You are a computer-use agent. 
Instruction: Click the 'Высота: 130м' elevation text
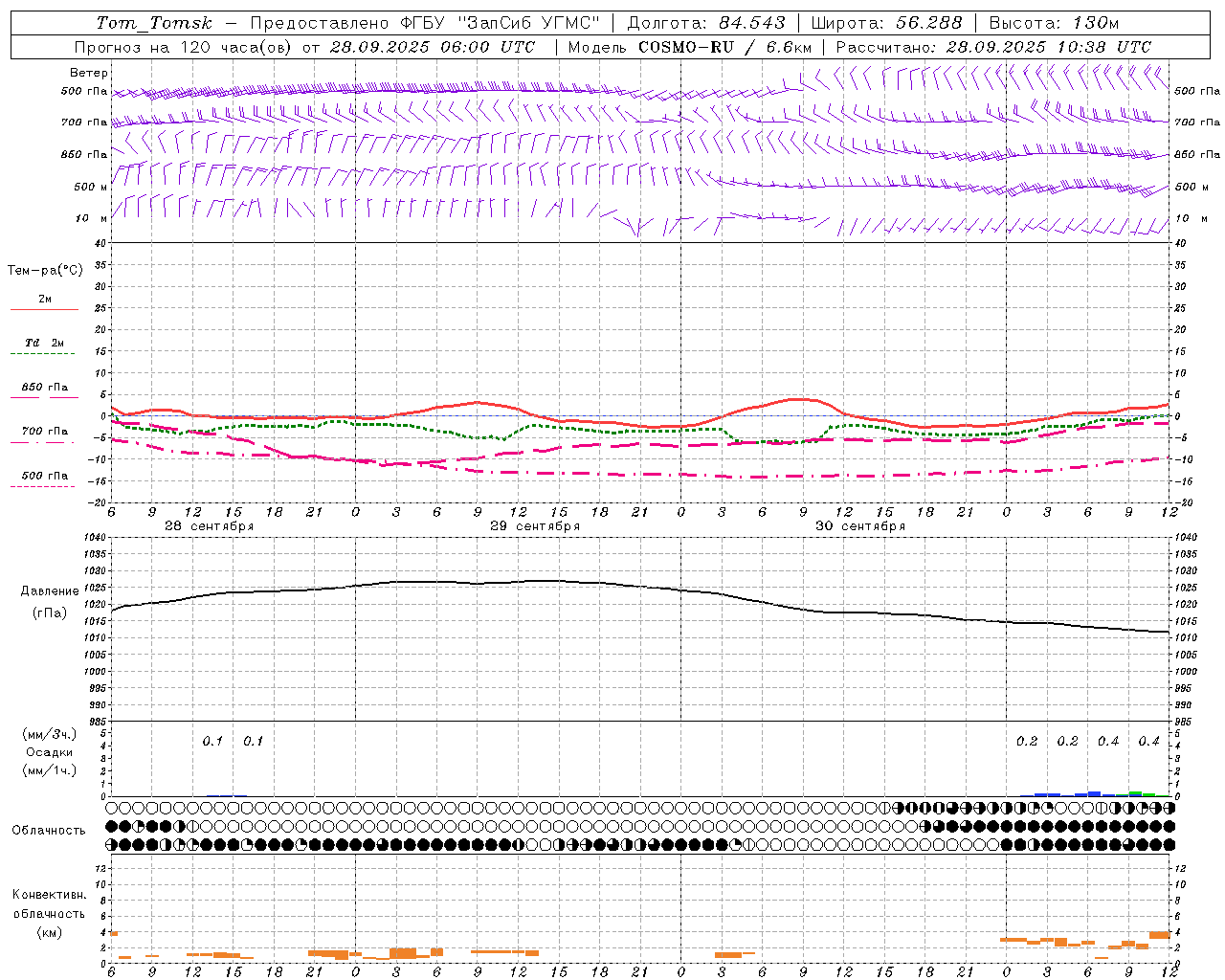pyautogui.click(x=1054, y=23)
